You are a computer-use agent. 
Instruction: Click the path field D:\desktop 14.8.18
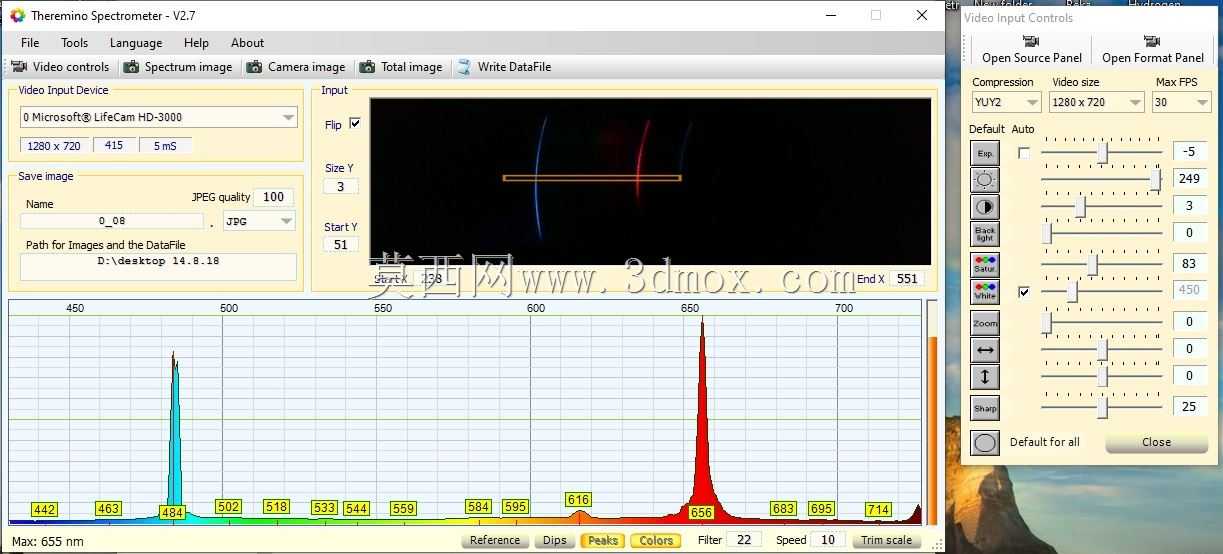click(159, 266)
